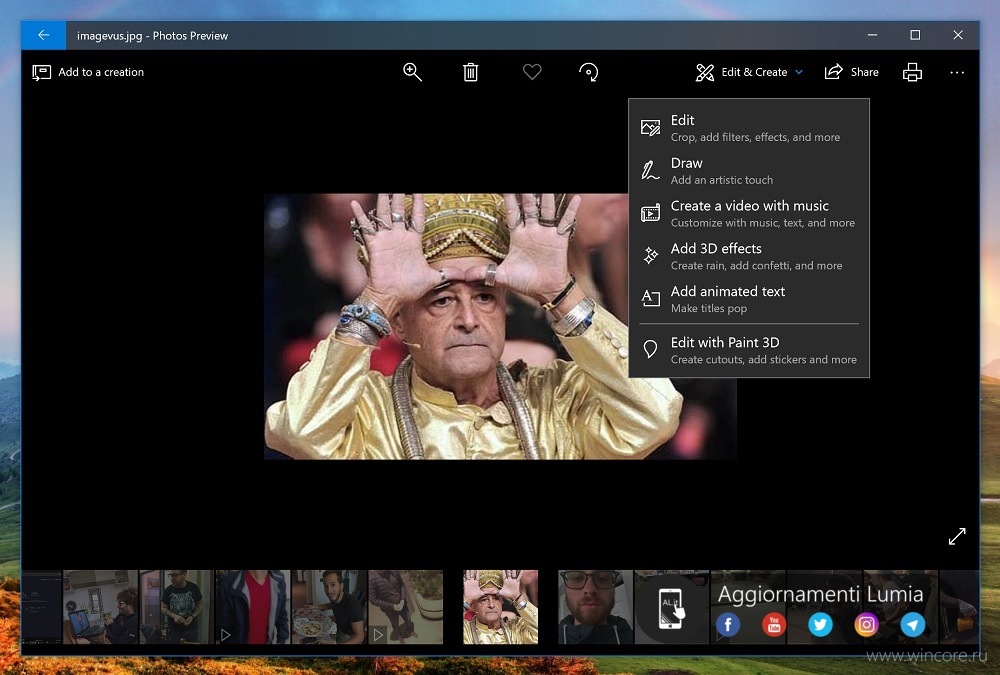
Task: Select Draw to add an artistic touch
Action: 749,170
